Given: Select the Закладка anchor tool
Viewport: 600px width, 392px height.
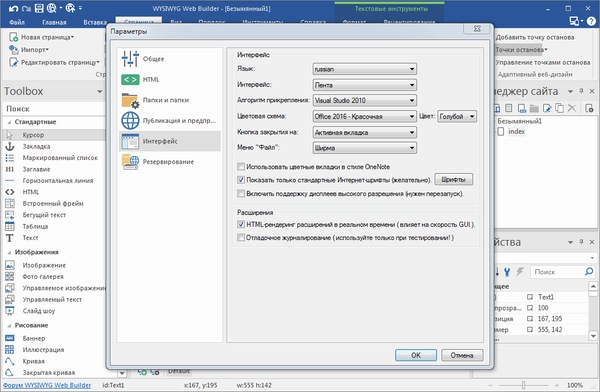Looking at the screenshot, I should (x=54, y=147).
